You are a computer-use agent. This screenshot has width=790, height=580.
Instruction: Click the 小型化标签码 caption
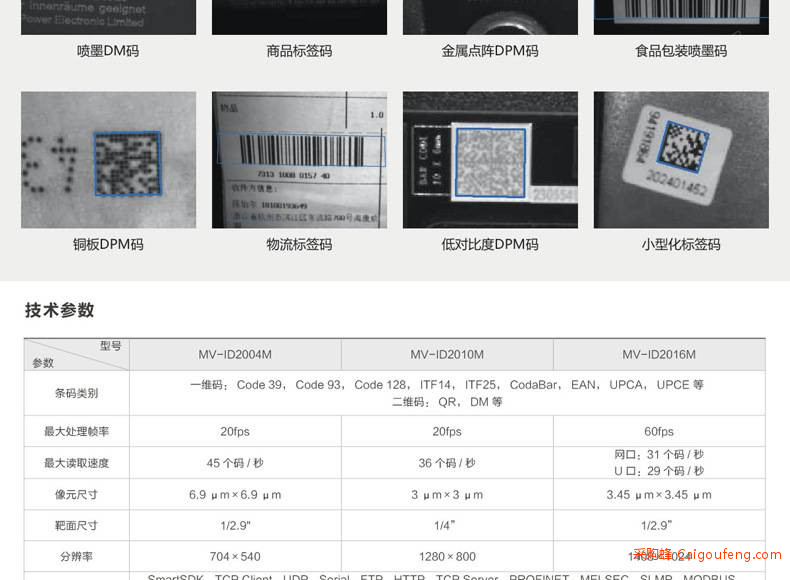pyautogui.click(x=681, y=244)
